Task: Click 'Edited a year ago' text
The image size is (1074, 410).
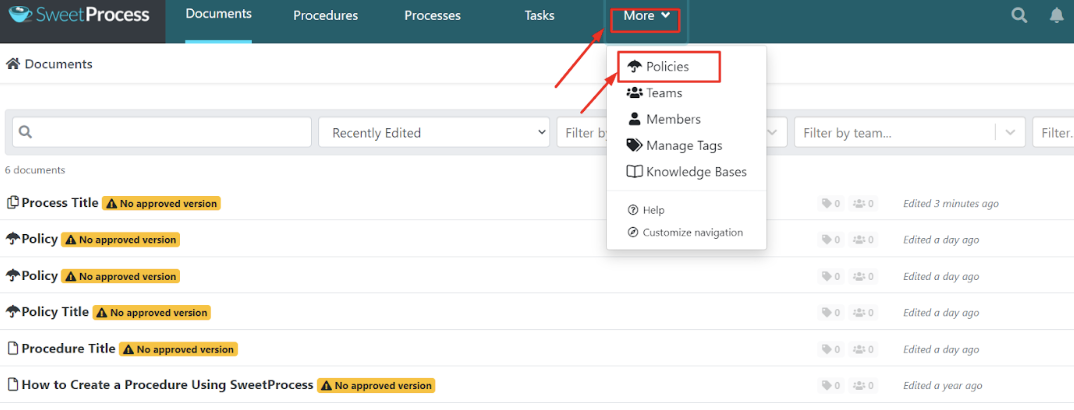Action: coord(942,385)
